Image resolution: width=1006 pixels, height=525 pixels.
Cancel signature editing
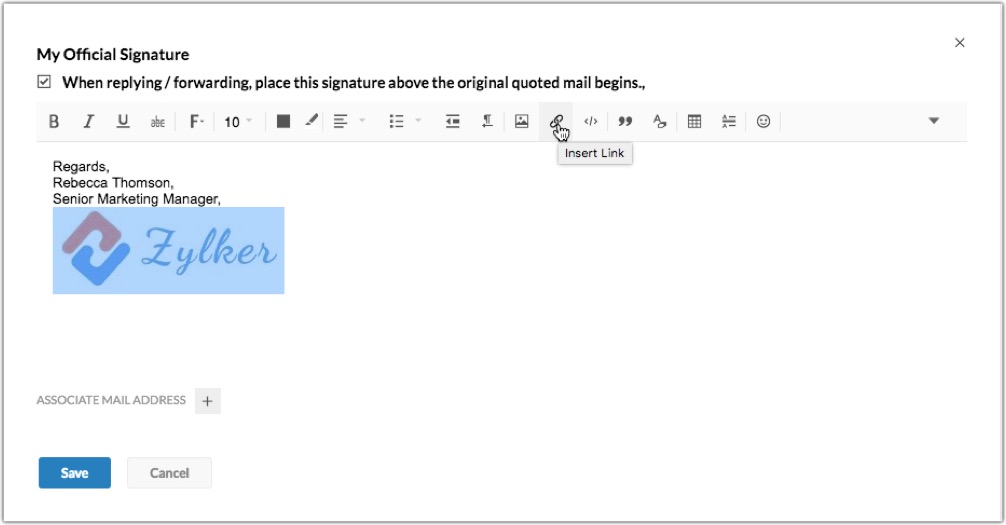pyautogui.click(x=169, y=473)
